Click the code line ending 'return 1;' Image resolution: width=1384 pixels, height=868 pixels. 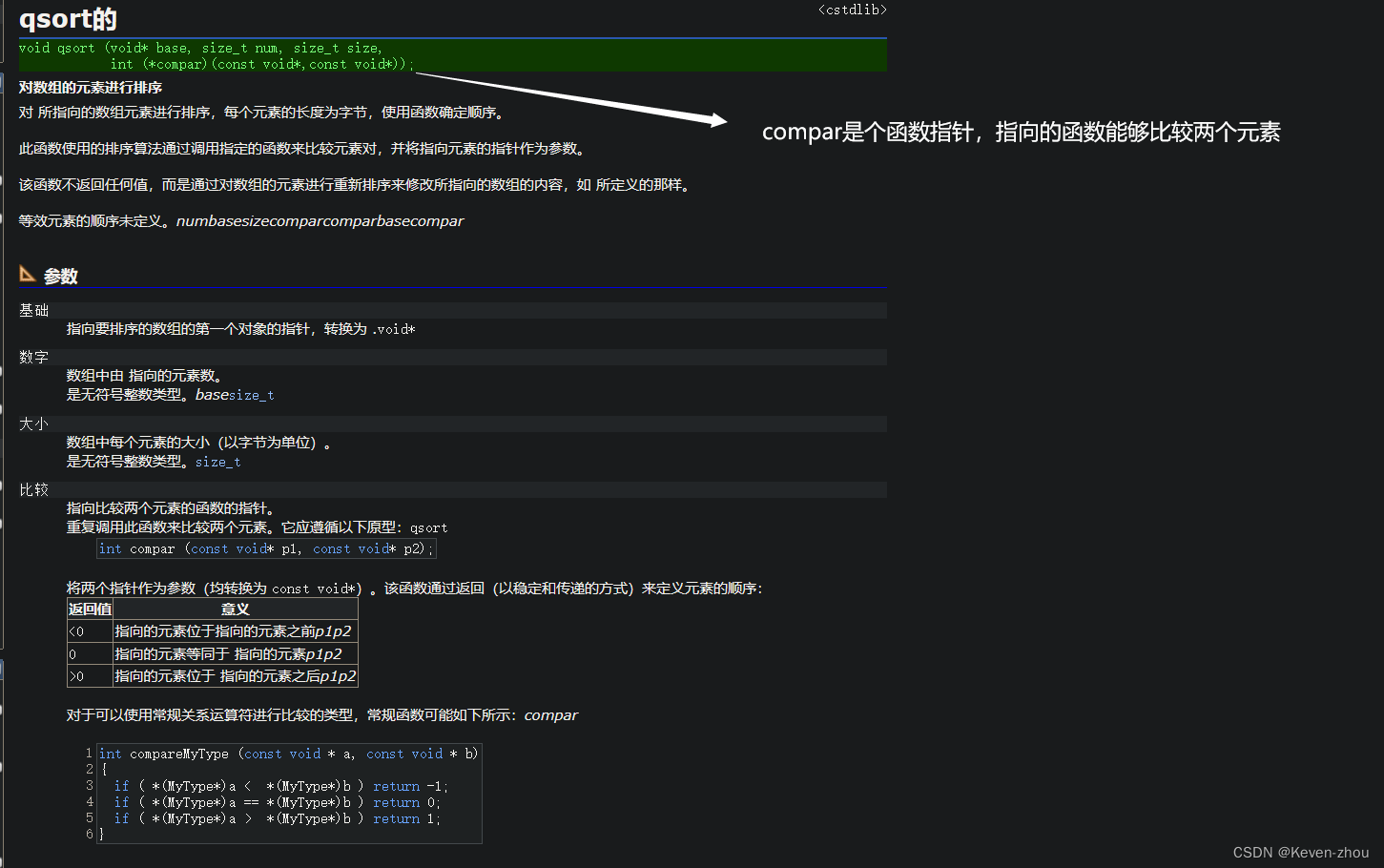point(278,818)
